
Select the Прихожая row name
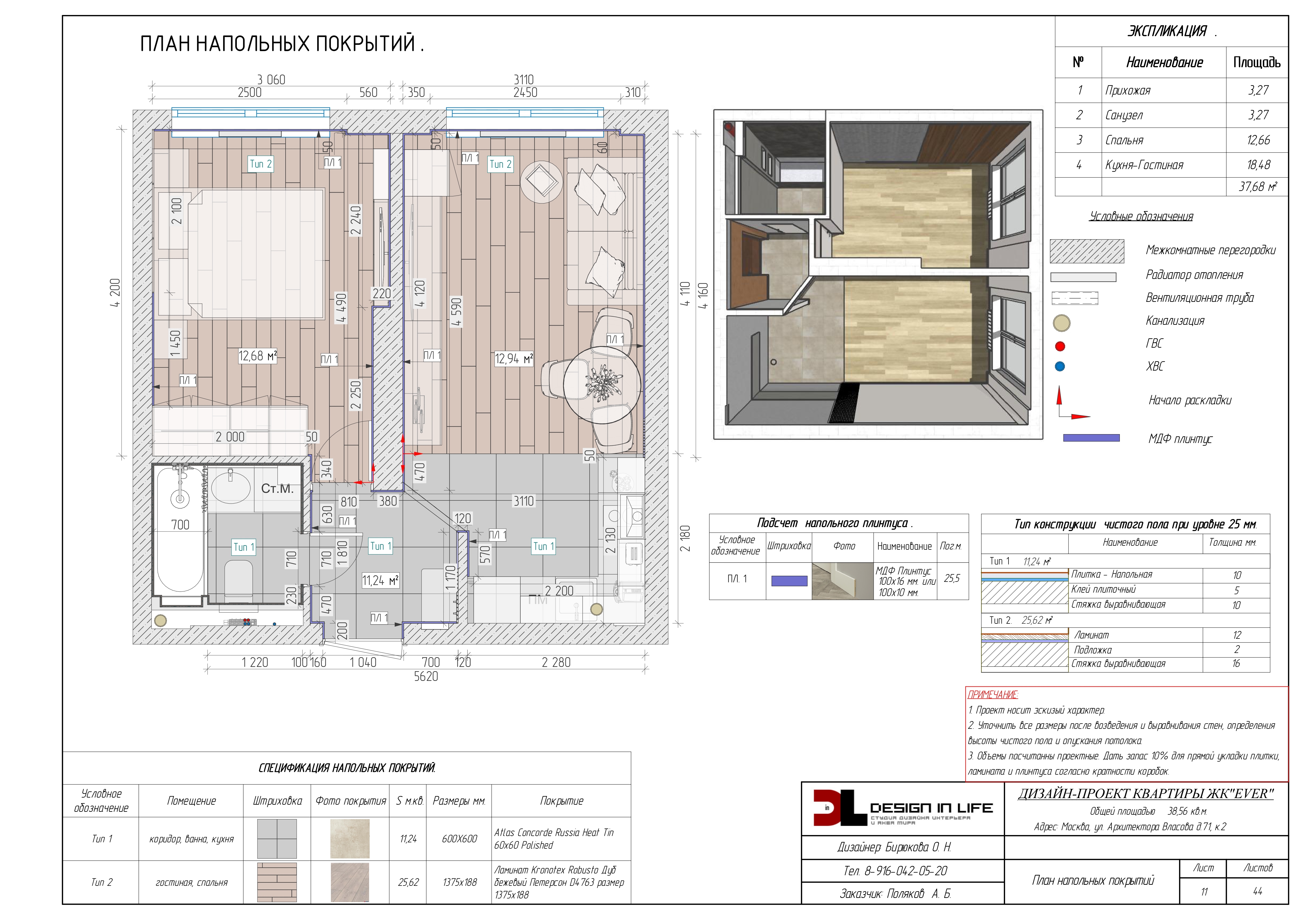click(1128, 90)
